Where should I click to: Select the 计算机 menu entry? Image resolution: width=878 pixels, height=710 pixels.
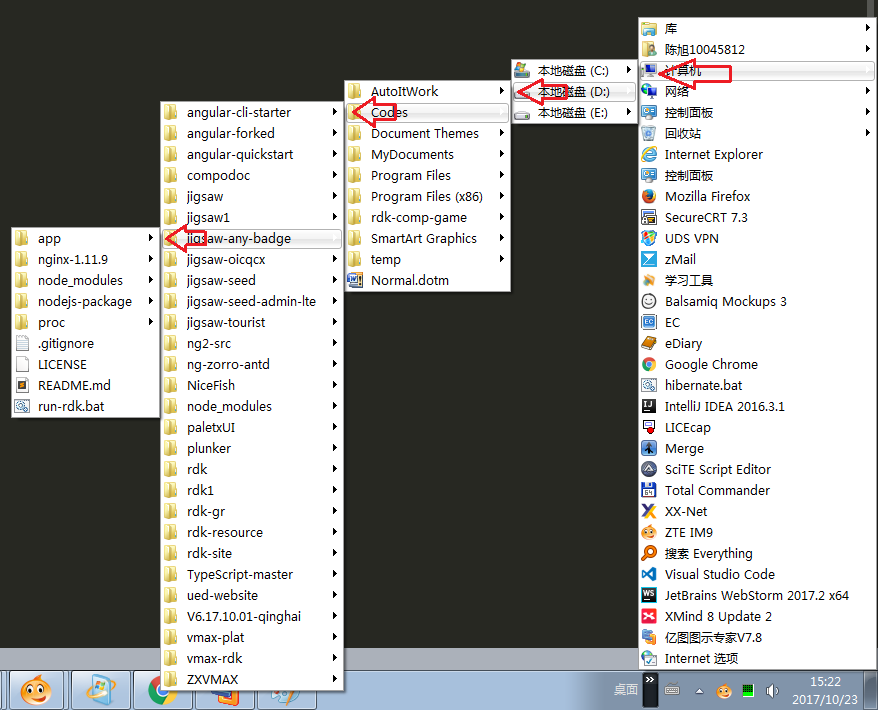[x=756, y=71]
